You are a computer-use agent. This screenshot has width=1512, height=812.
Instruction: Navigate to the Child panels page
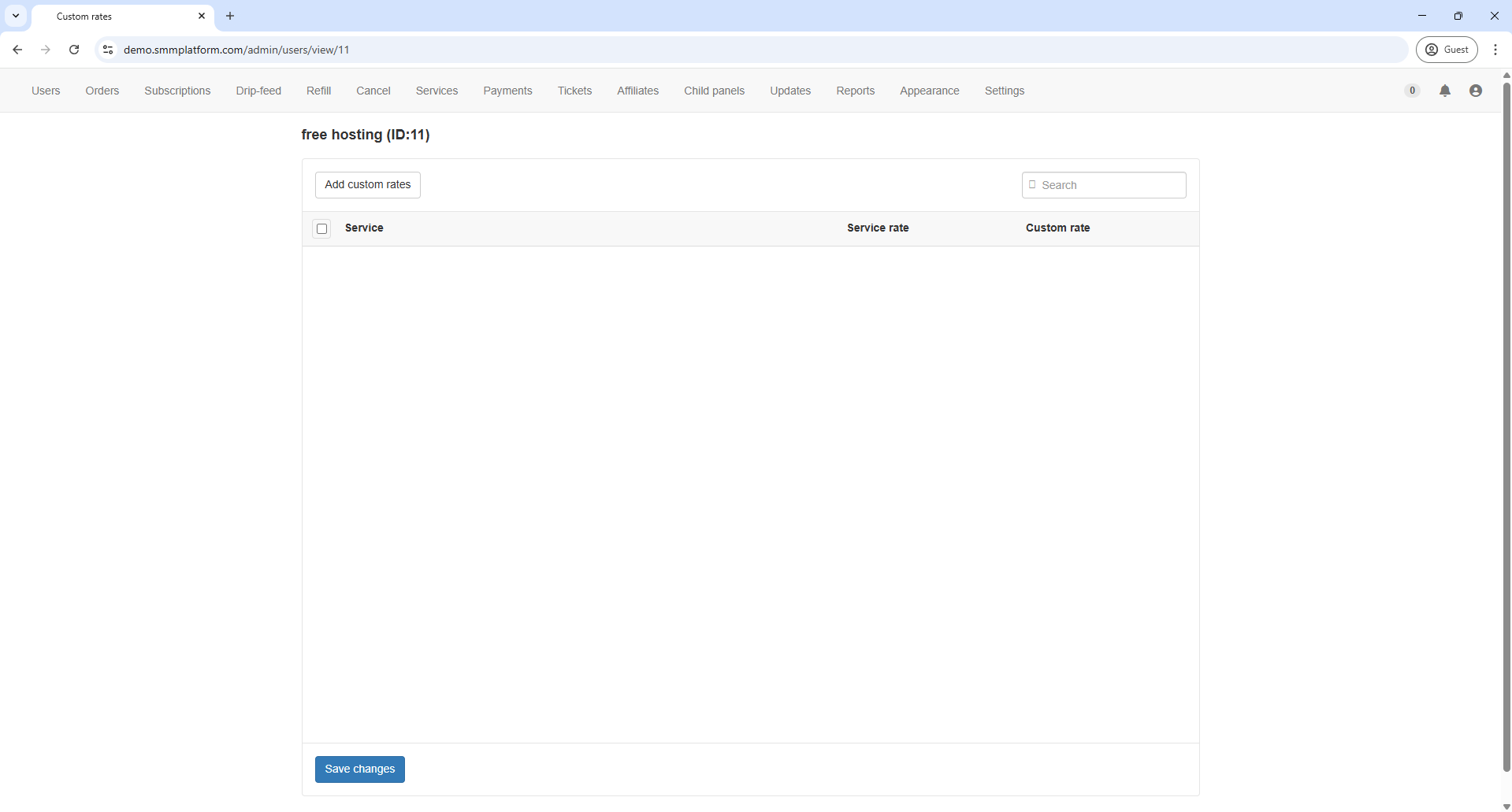pos(714,91)
